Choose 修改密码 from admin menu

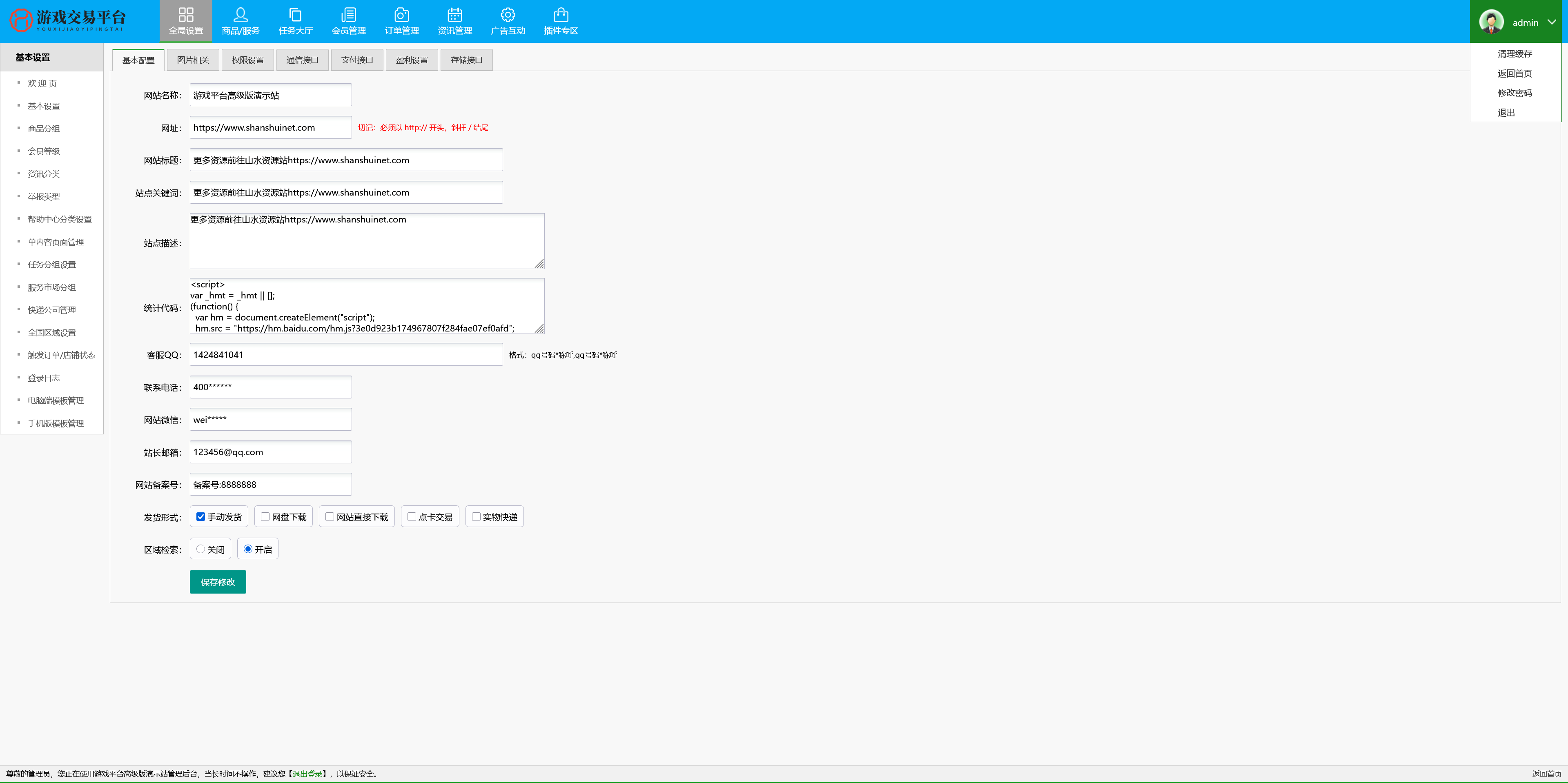click(1515, 93)
